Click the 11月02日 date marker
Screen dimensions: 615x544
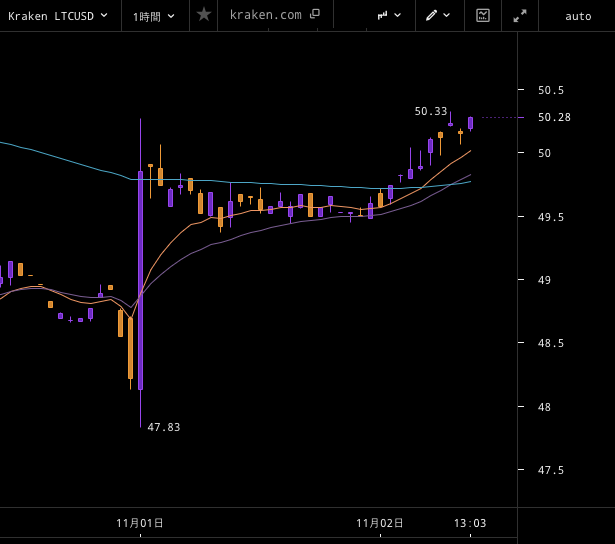pyautogui.click(x=379, y=523)
